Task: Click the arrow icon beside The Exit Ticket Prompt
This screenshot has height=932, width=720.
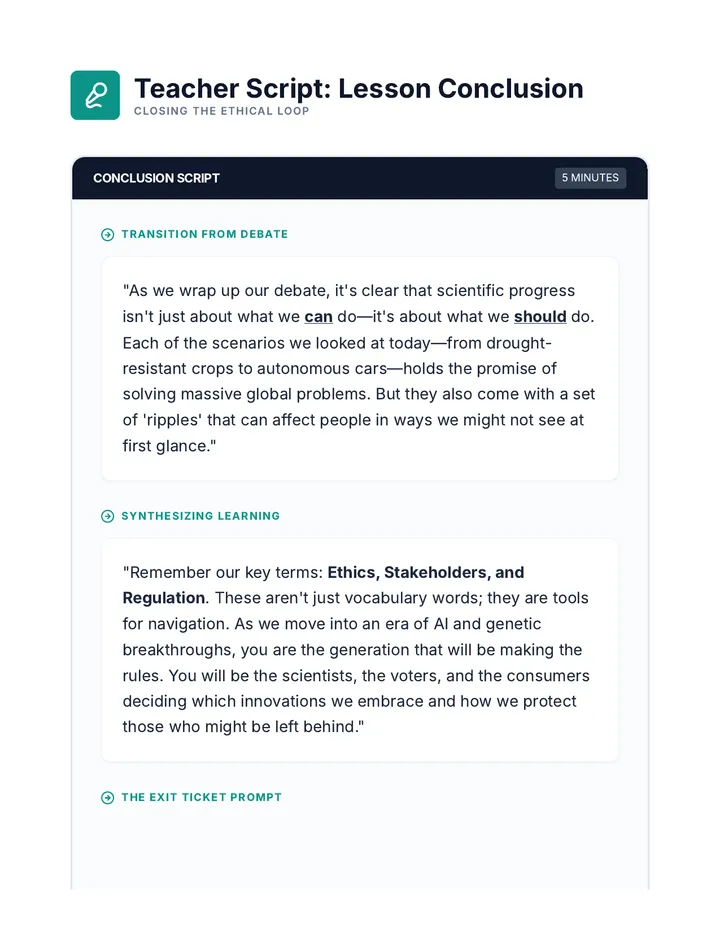Action: tap(108, 798)
